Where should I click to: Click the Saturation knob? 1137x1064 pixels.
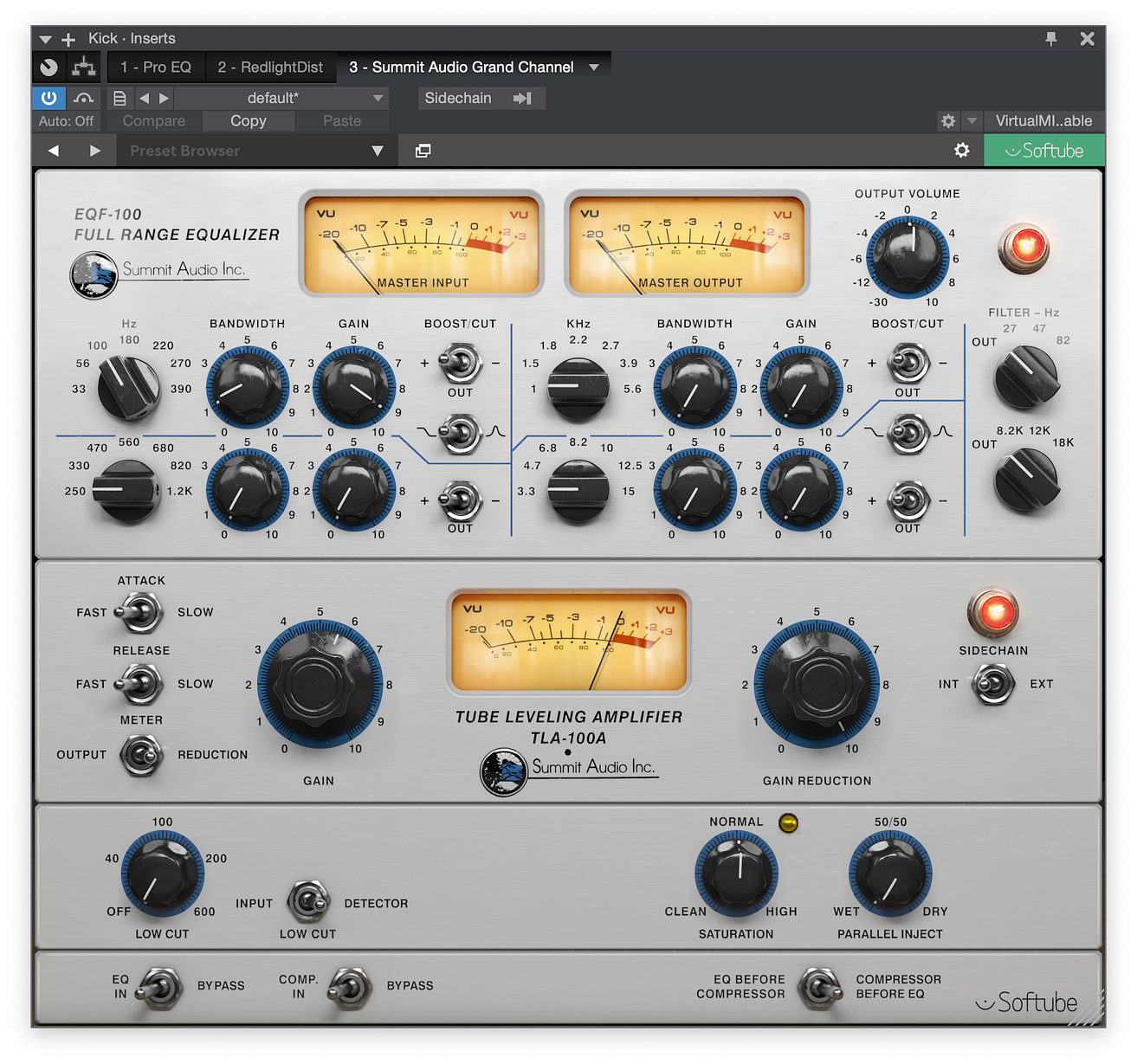pos(736,874)
